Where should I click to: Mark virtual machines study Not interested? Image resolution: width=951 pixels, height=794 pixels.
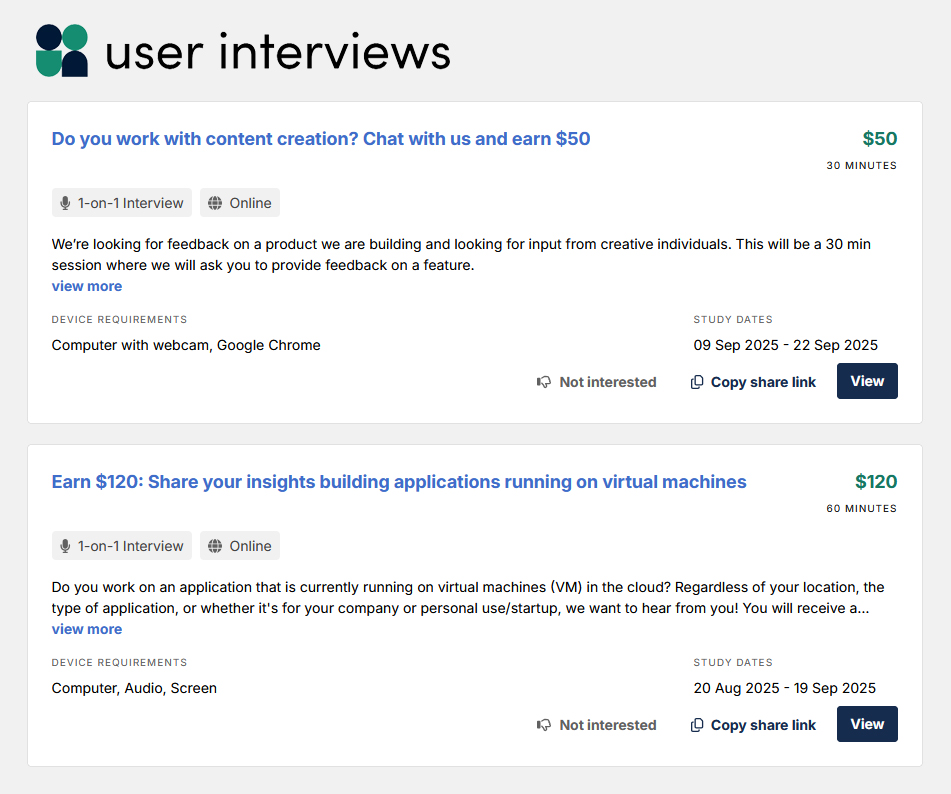(597, 725)
